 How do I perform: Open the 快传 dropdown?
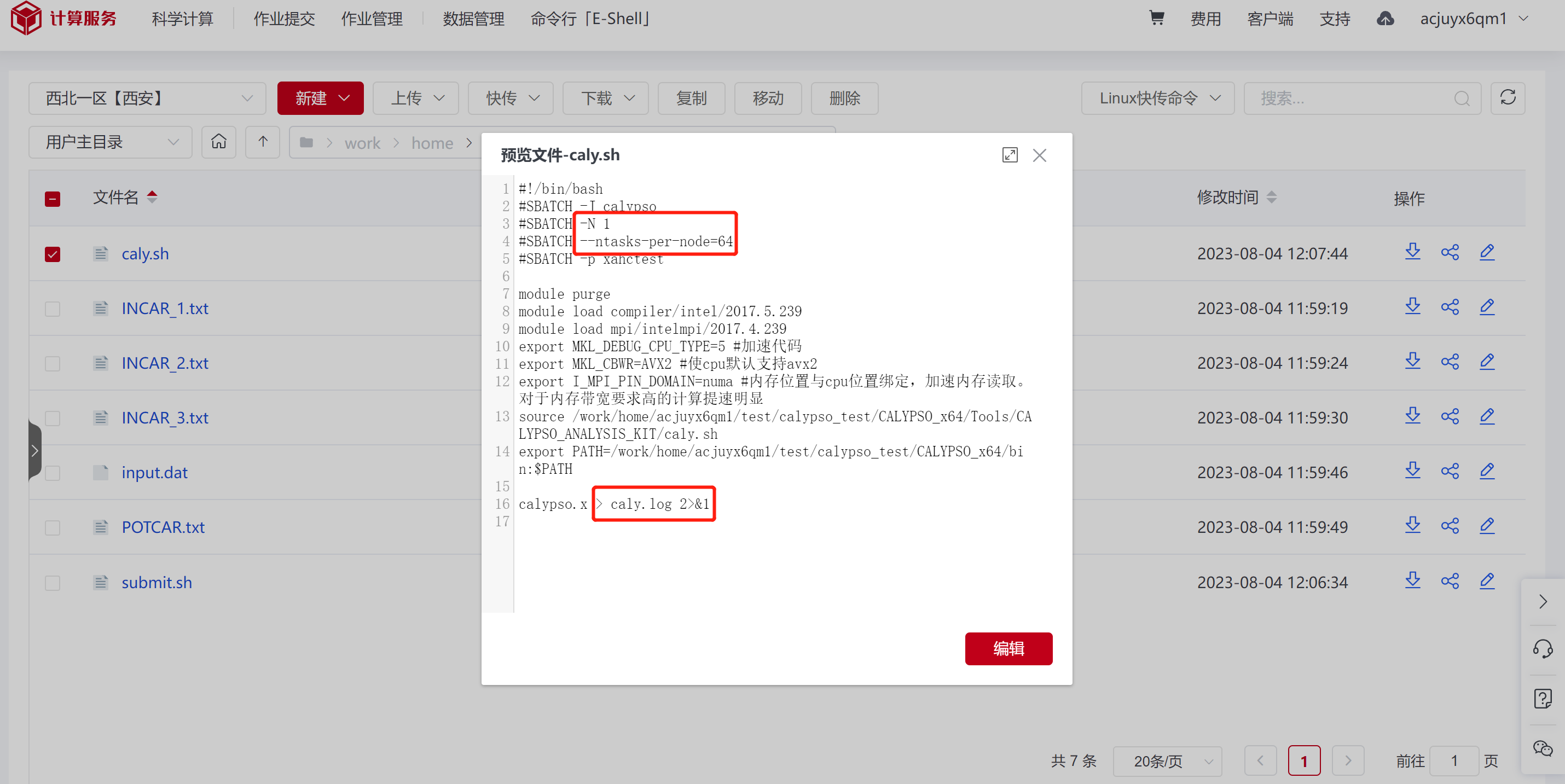tap(511, 98)
